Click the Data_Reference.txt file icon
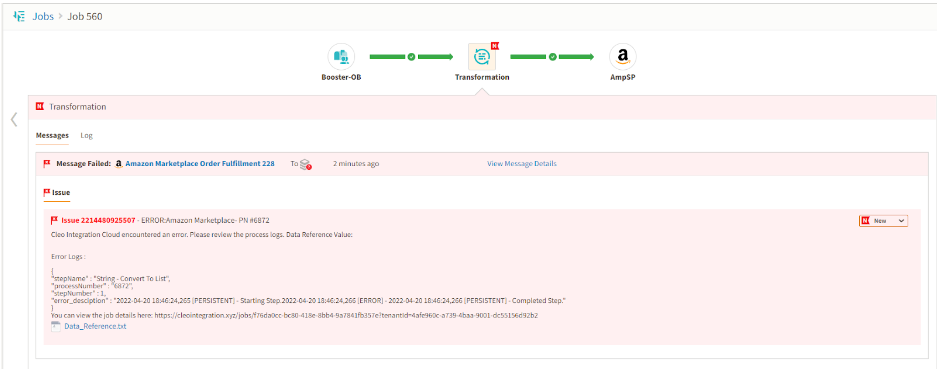 (x=56, y=327)
